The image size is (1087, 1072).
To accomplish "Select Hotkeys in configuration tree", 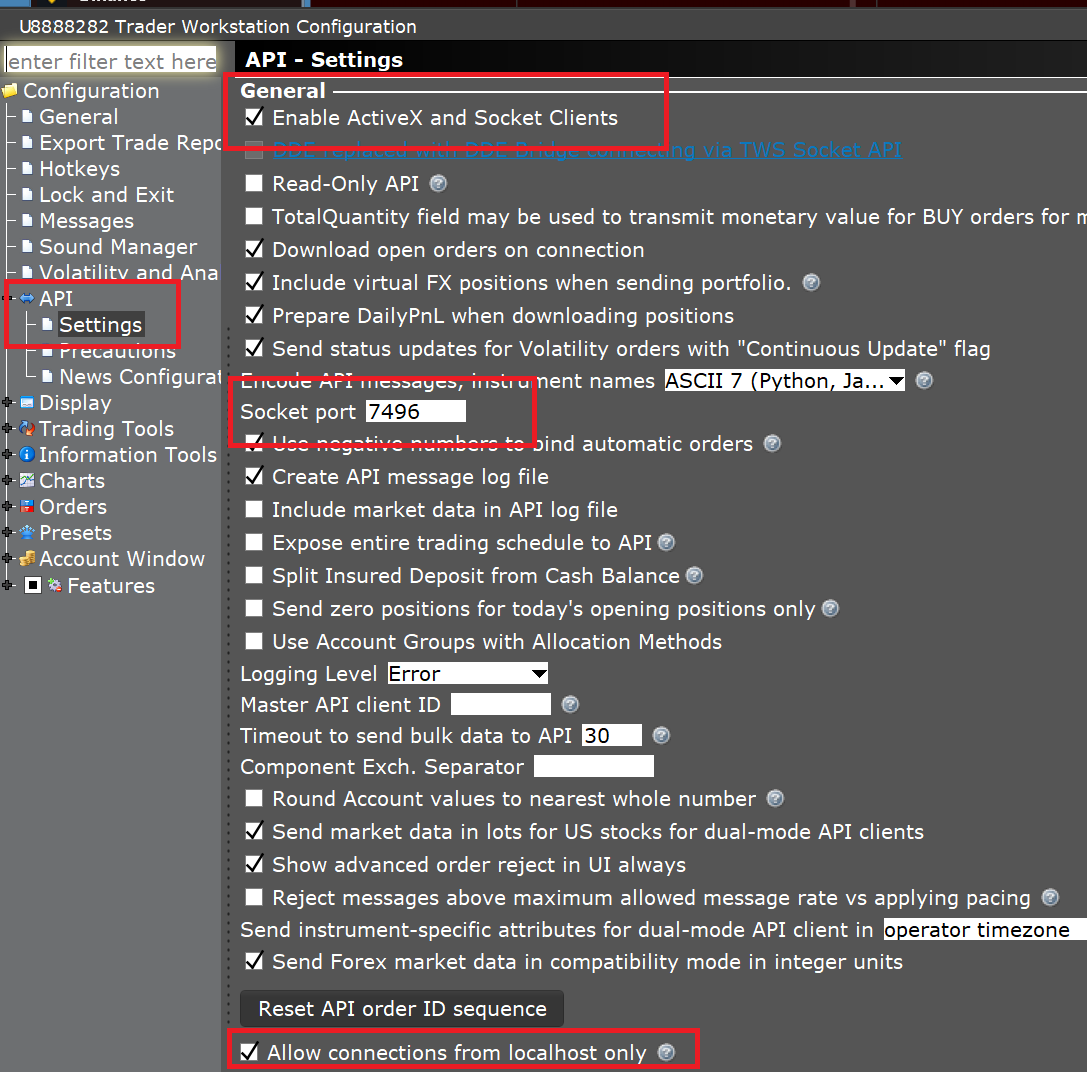I will (x=80, y=168).
